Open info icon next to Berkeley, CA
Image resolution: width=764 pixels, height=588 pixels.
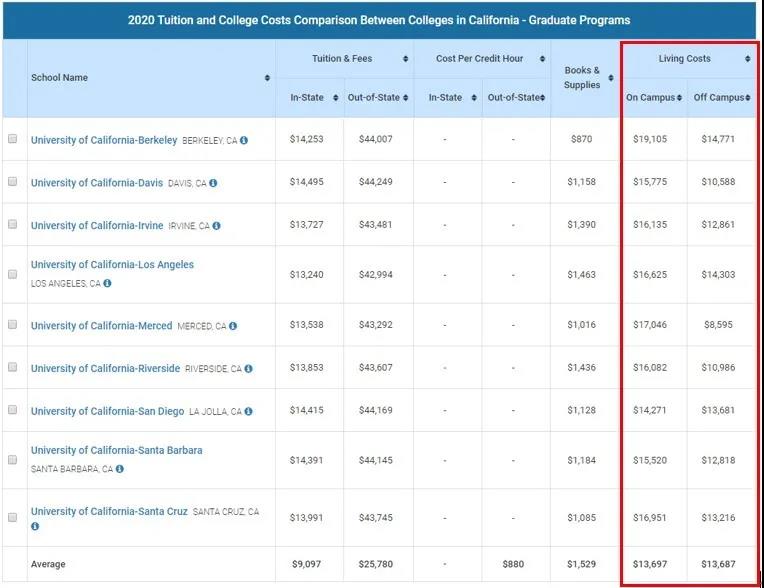coord(244,140)
